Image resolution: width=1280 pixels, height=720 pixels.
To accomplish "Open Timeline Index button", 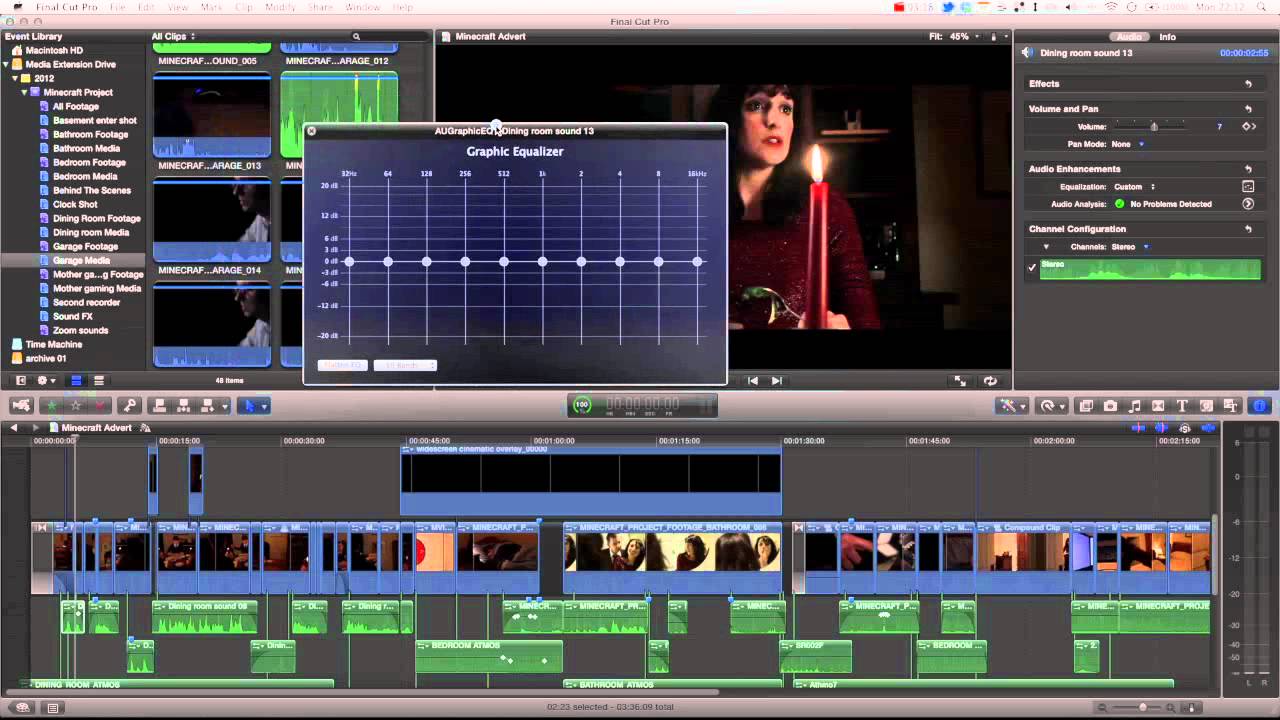I will coord(52,708).
